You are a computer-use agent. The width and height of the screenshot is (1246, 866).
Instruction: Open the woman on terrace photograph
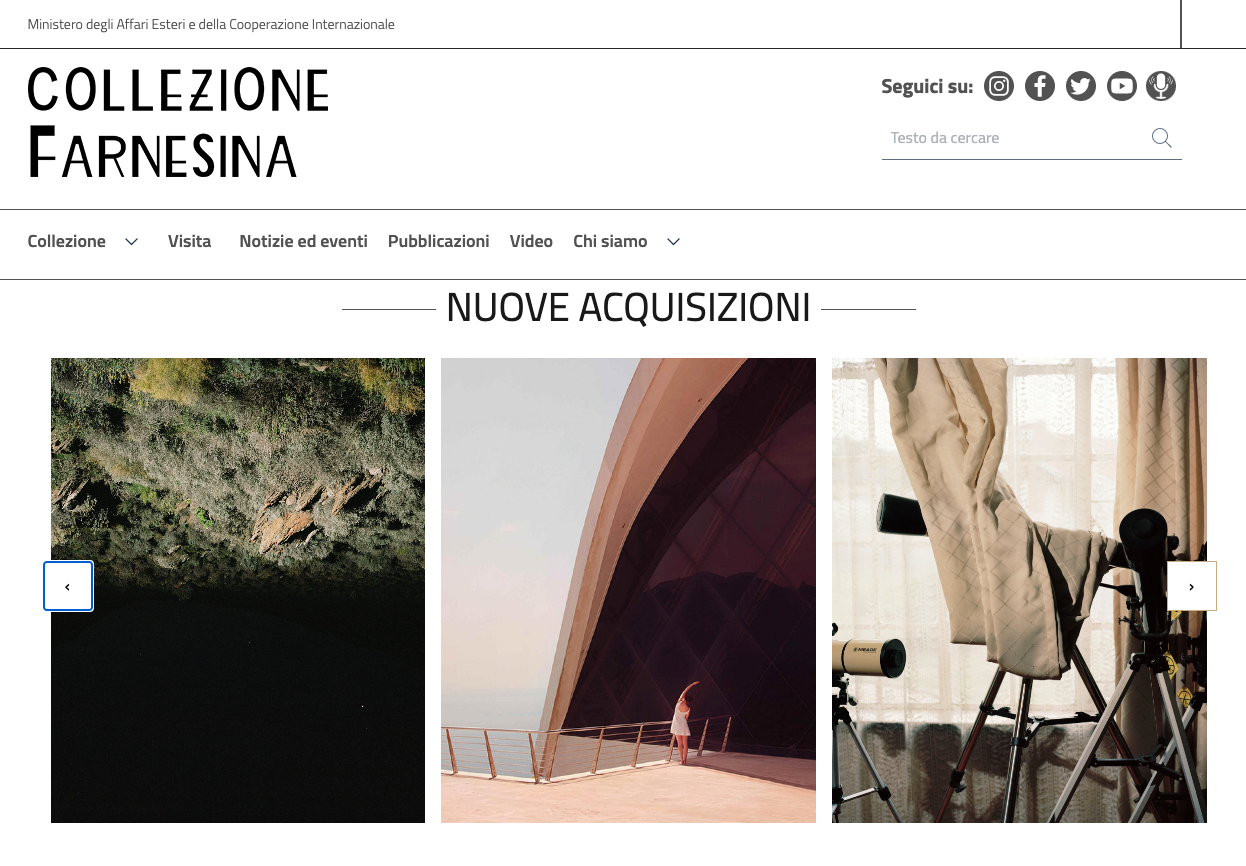(x=628, y=590)
